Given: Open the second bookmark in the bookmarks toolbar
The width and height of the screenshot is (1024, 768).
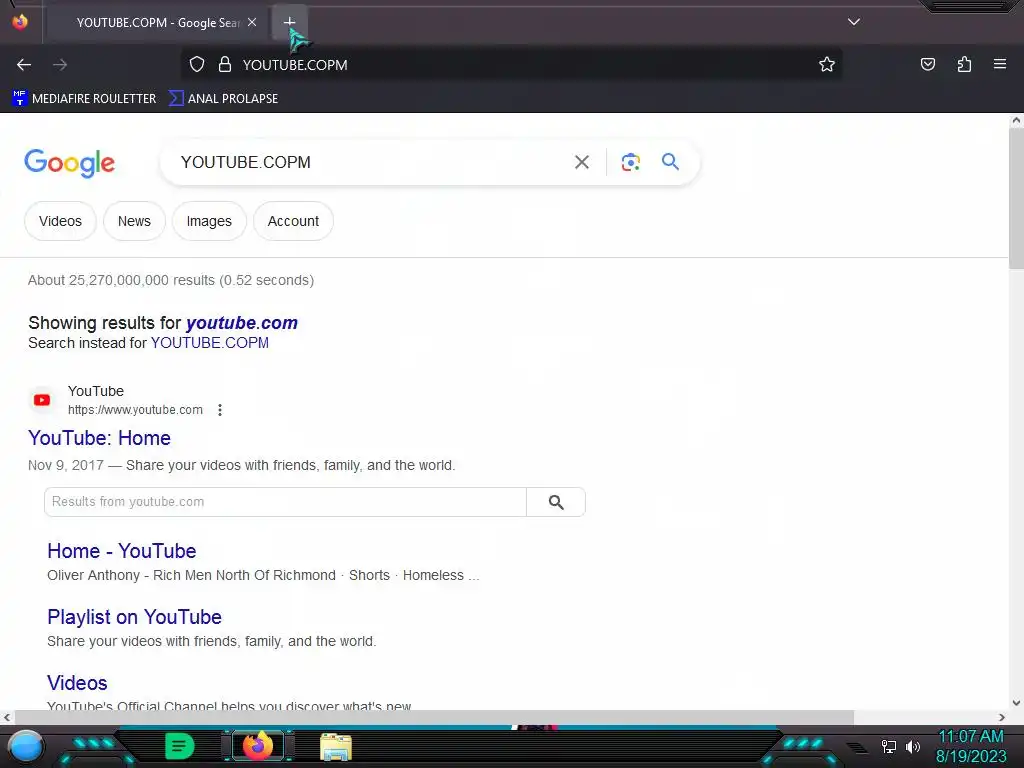Looking at the screenshot, I should click(x=223, y=99).
